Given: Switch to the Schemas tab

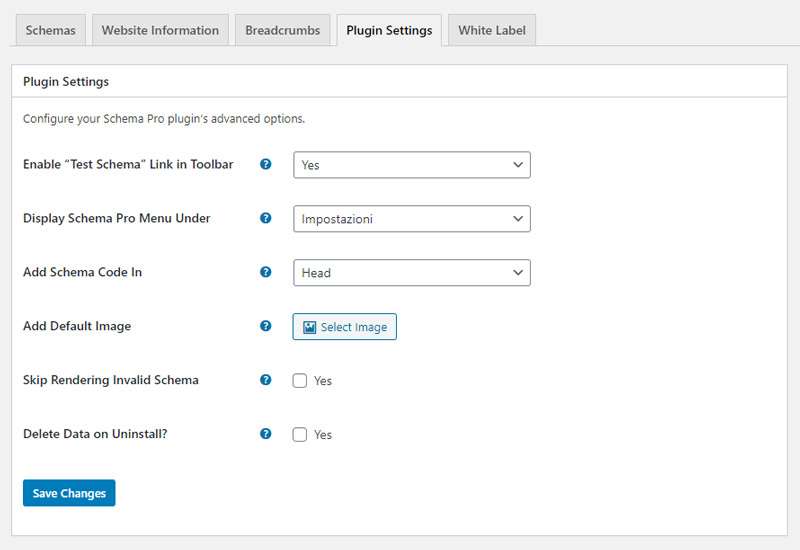Looking at the screenshot, I should (x=51, y=31).
